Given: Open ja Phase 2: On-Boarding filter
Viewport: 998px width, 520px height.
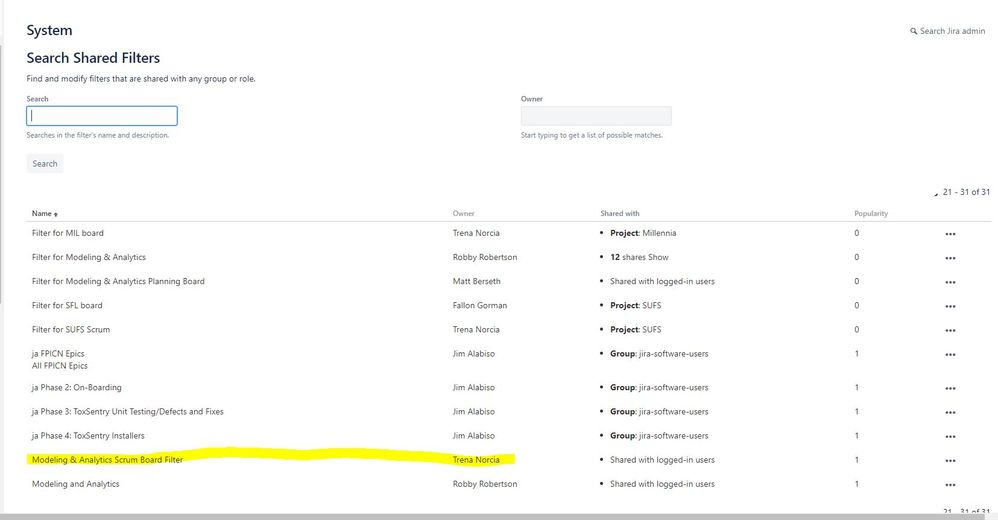Looking at the screenshot, I should coord(76,388).
